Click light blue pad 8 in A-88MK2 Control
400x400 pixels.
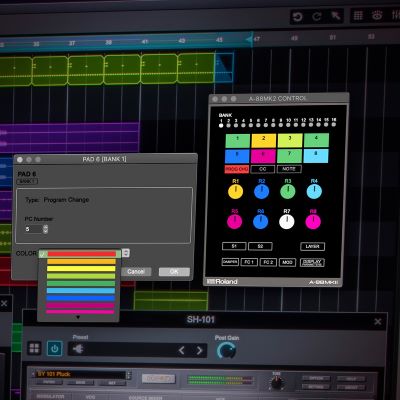tap(316, 156)
